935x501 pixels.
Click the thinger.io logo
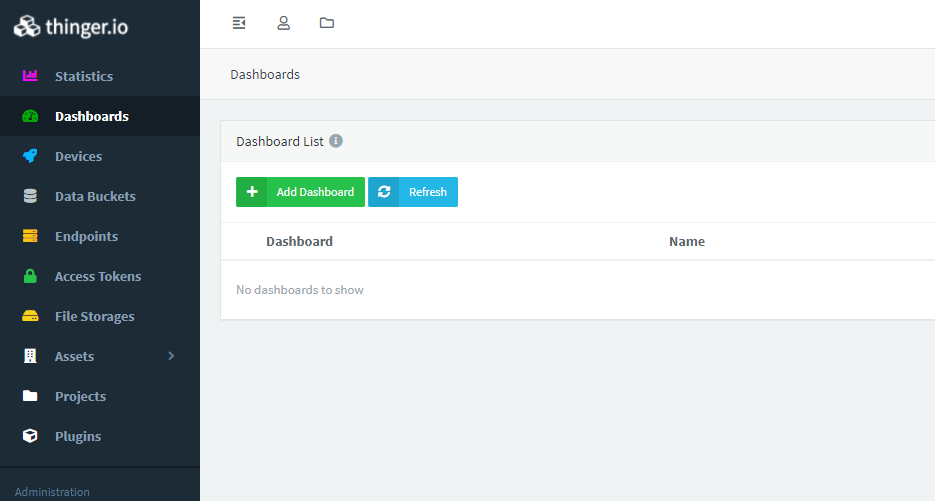71,26
